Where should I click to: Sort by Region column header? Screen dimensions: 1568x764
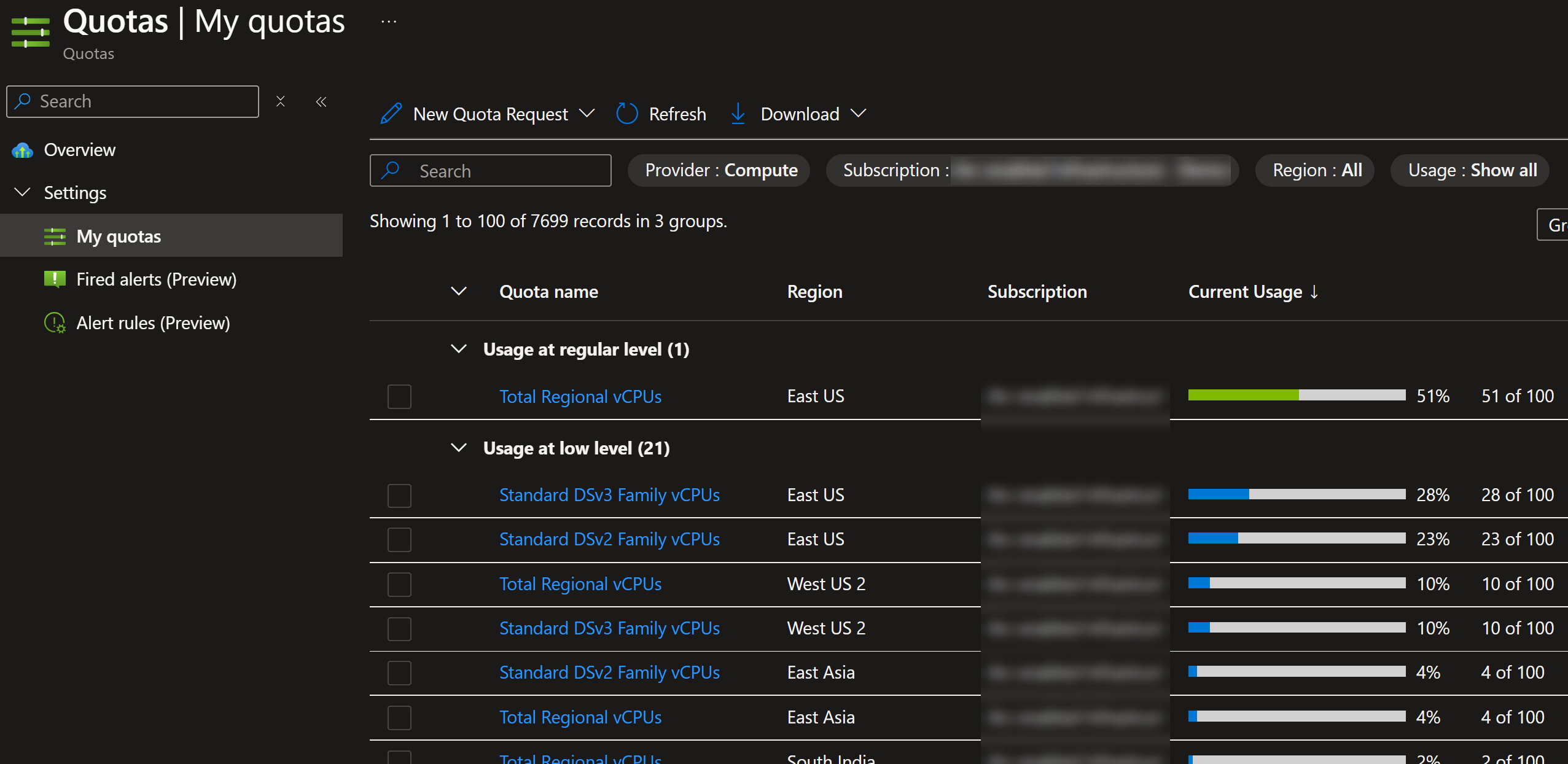pos(814,292)
